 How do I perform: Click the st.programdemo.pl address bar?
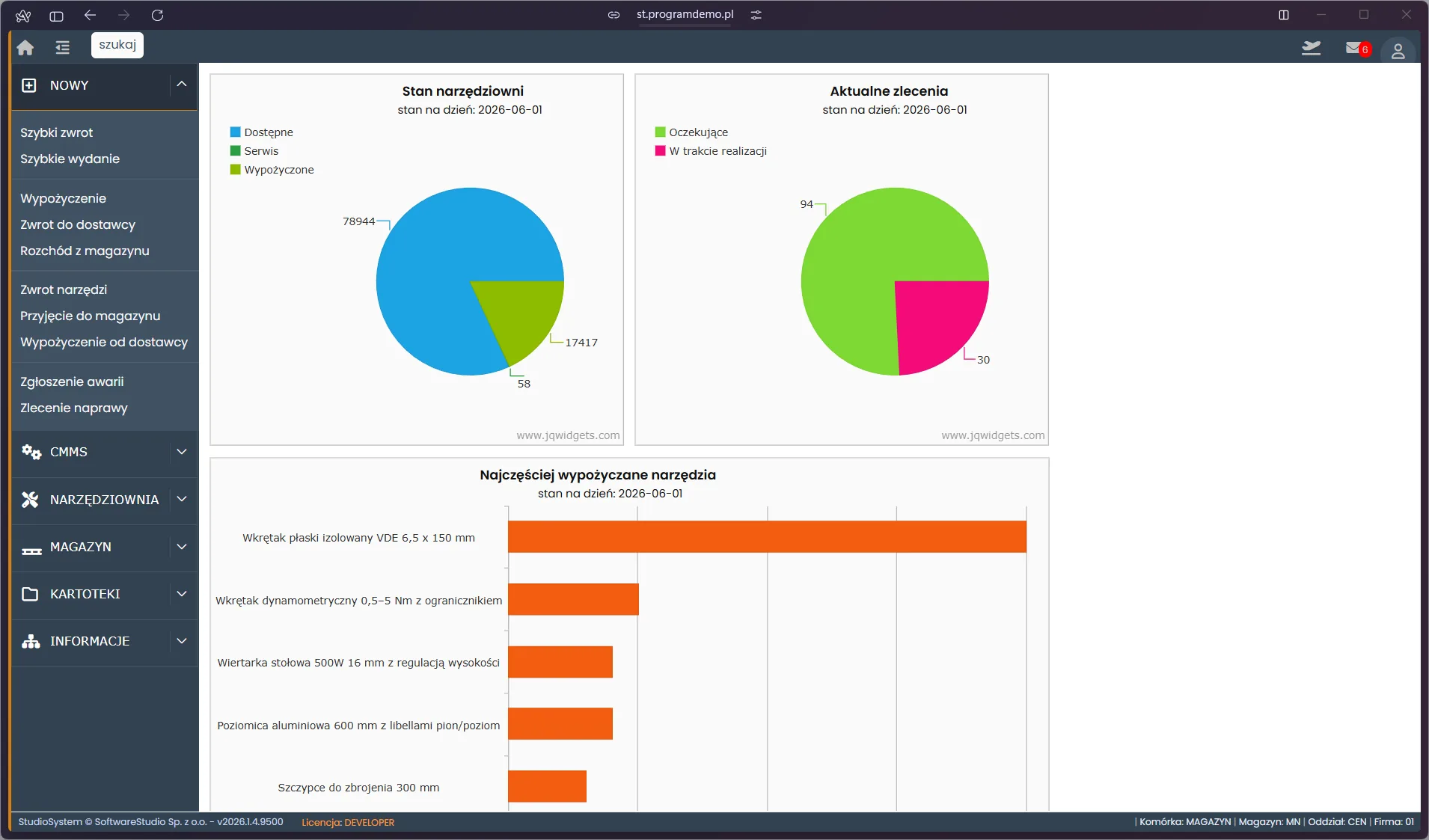[685, 15]
